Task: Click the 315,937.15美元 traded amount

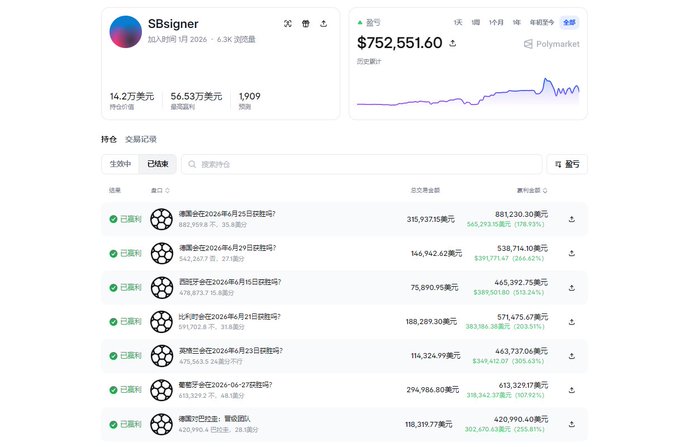Action: coord(431,219)
